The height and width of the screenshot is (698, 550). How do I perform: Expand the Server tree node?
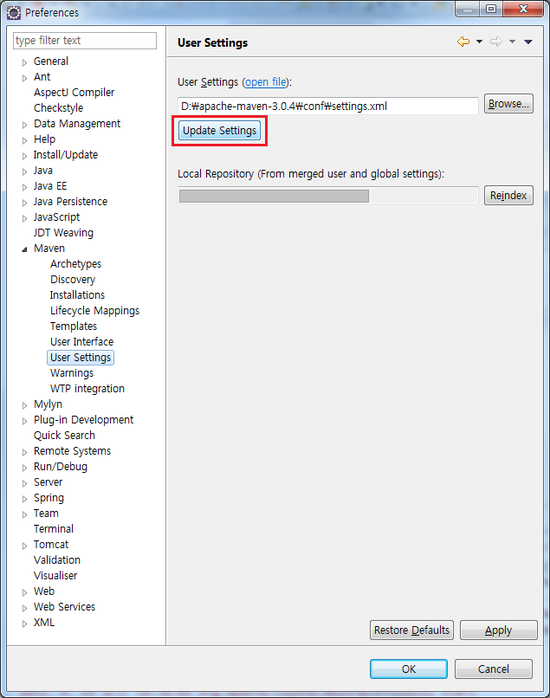(x=24, y=483)
